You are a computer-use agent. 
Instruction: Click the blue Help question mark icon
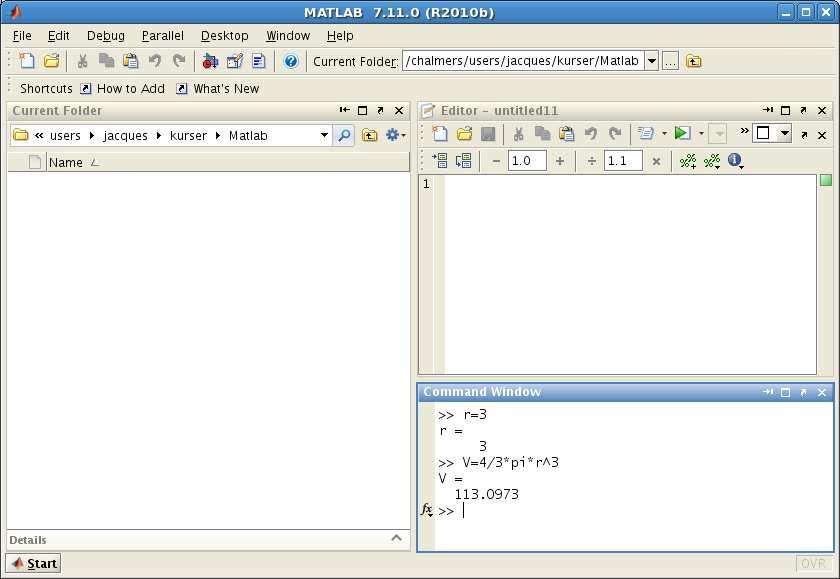click(x=291, y=61)
